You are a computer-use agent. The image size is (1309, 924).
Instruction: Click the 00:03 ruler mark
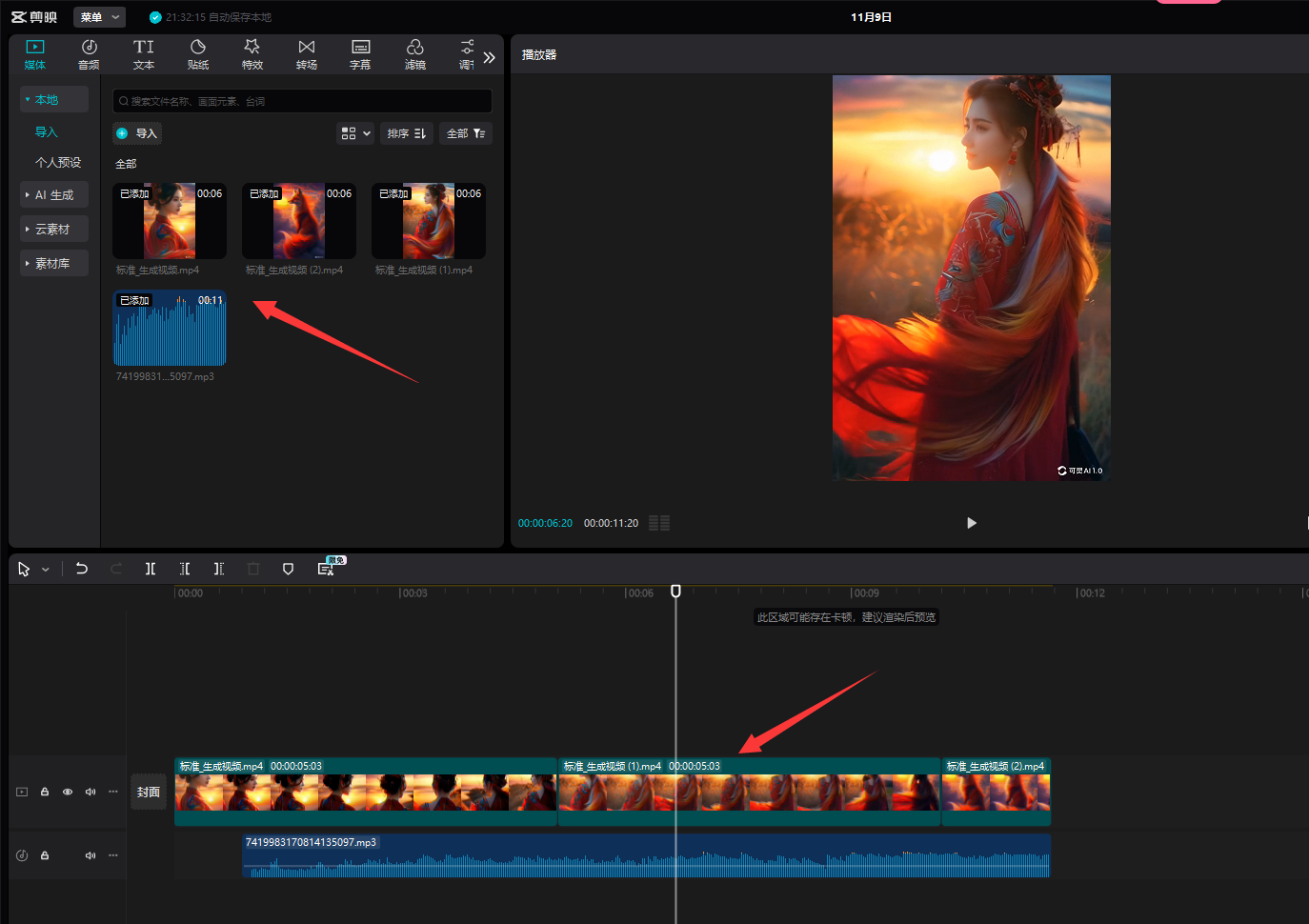[x=413, y=593]
